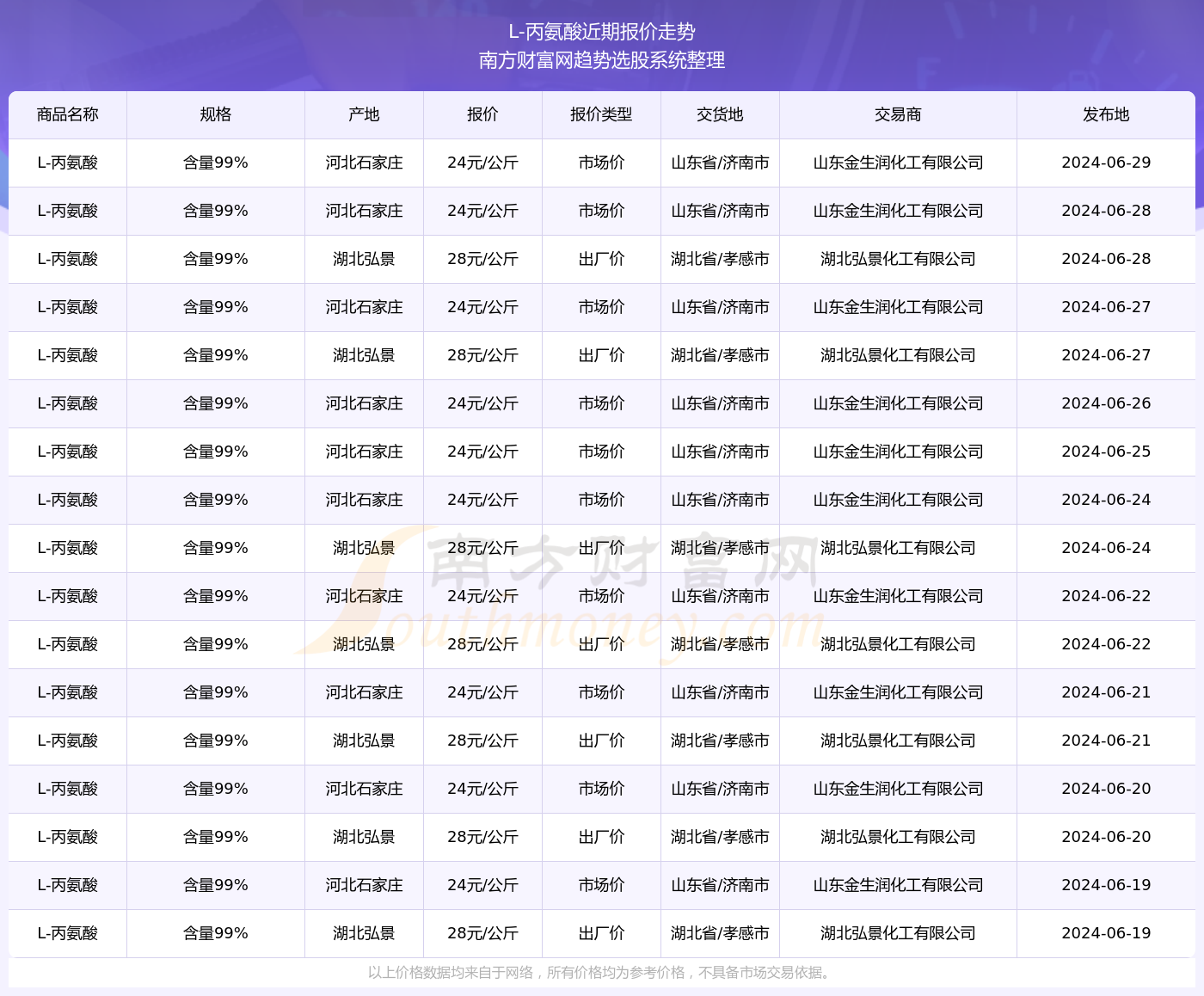Select the 规格 column header
Image resolution: width=1204 pixels, height=996 pixels.
pos(215,114)
